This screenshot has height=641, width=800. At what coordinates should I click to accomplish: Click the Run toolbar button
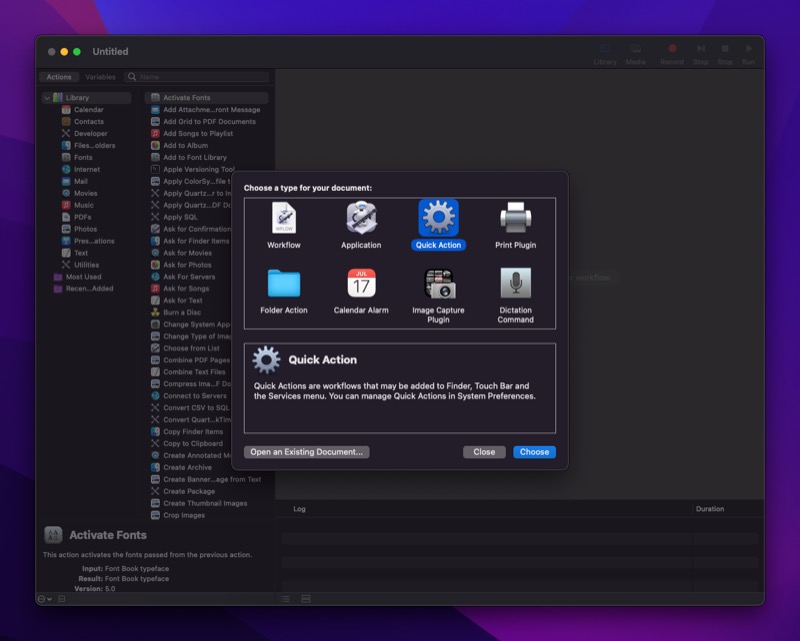point(748,54)
